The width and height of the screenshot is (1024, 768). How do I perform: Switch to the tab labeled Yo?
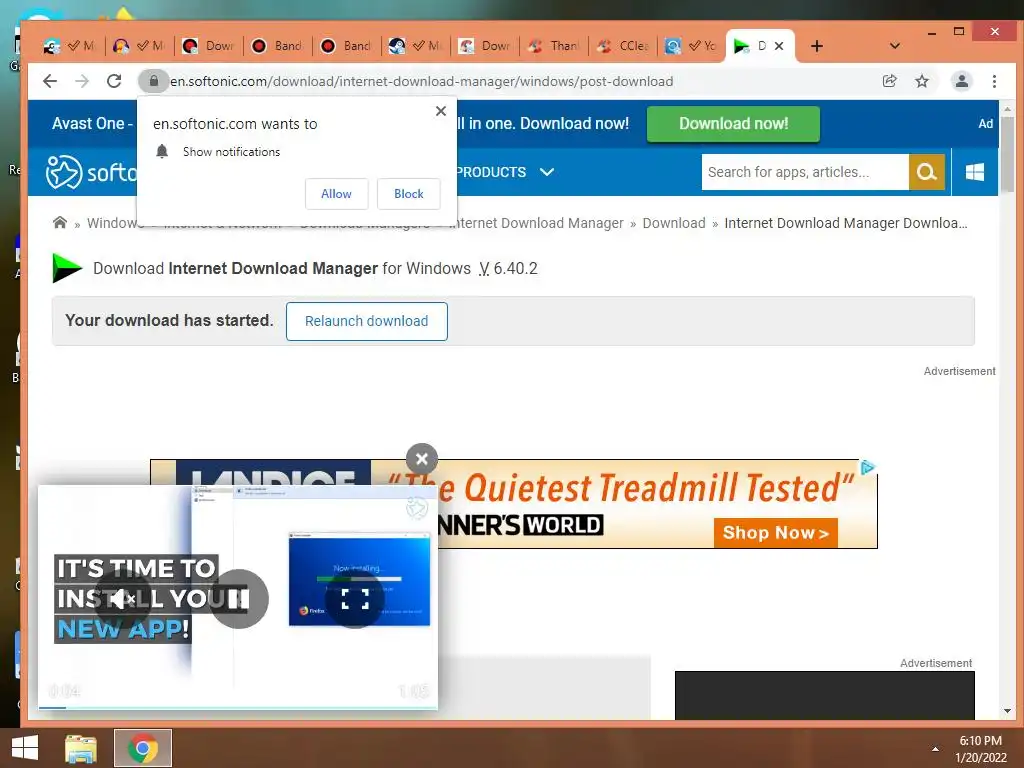[x=692, y=46]
